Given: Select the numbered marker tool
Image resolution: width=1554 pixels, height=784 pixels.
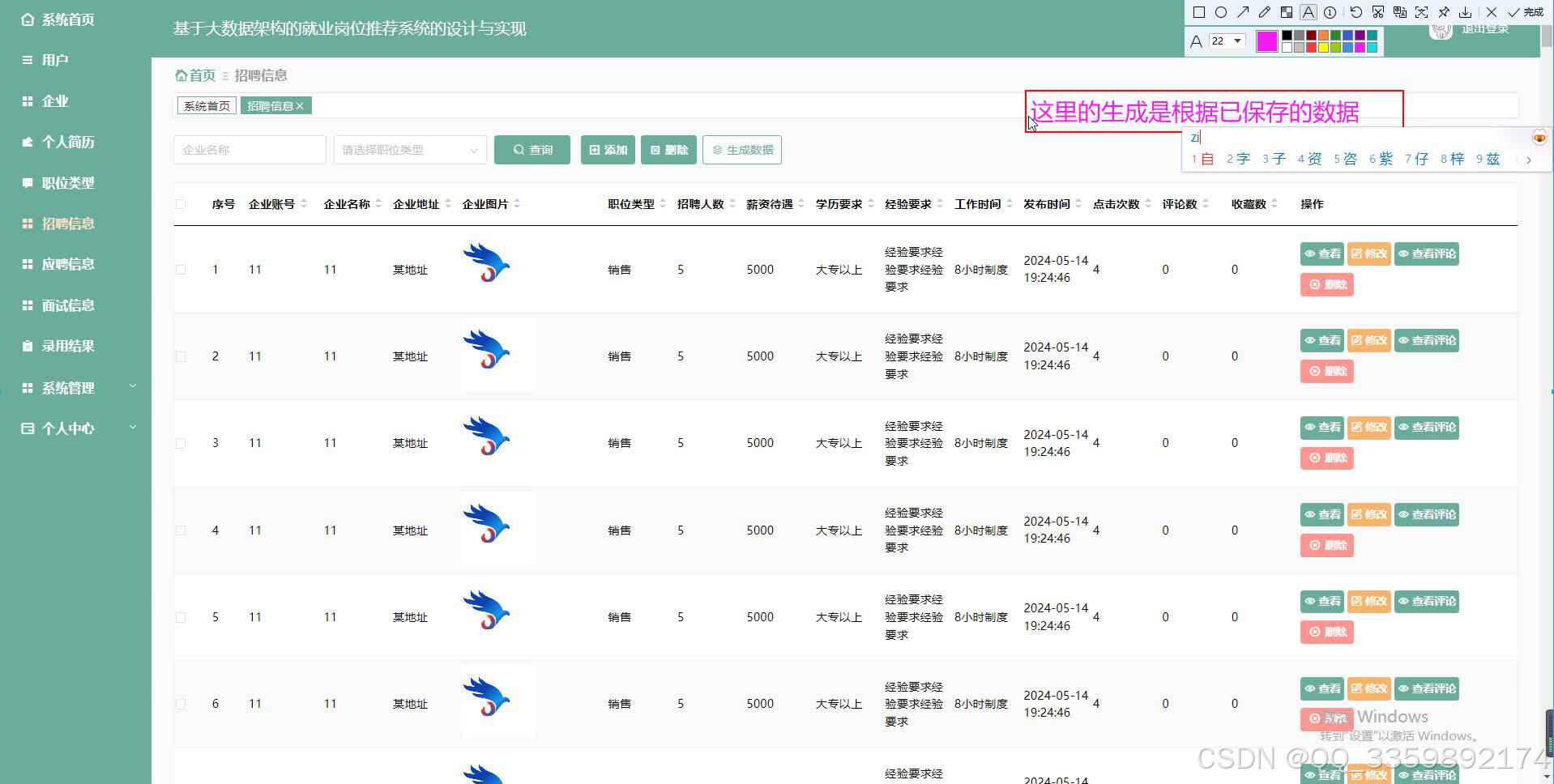Looking at the screenshot, I should (1330, 12).
